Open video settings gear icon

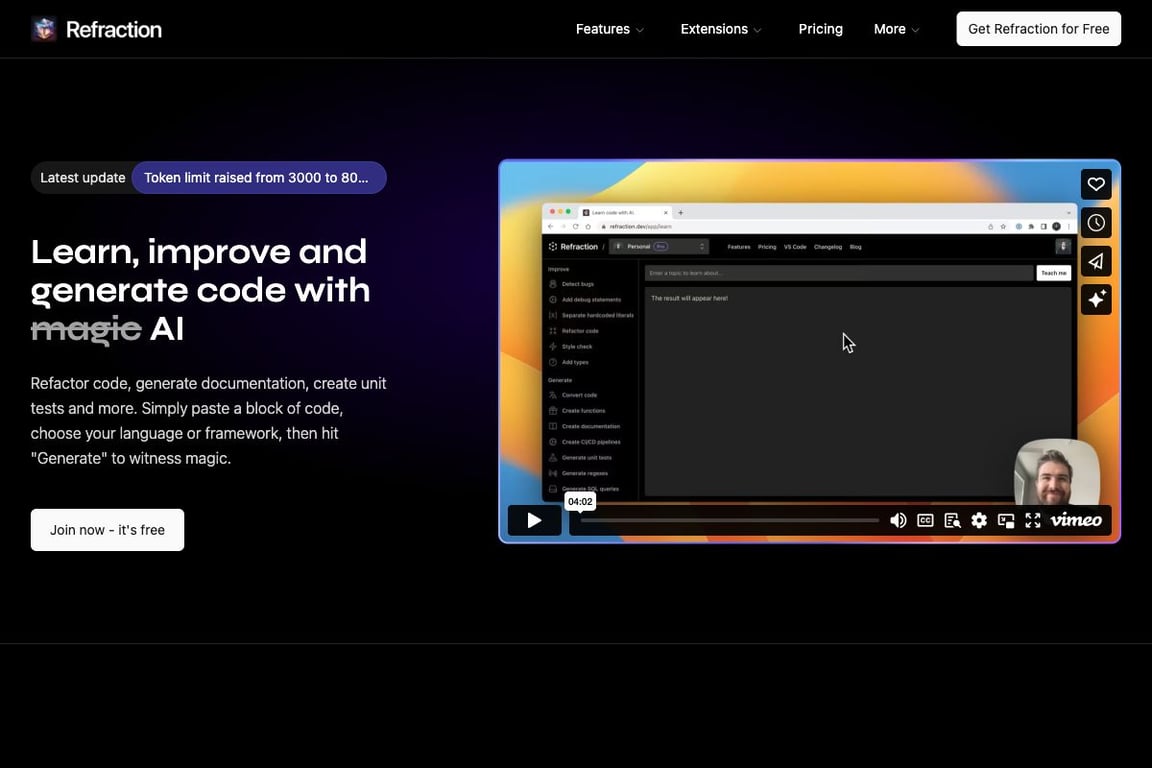pos(979,520)
